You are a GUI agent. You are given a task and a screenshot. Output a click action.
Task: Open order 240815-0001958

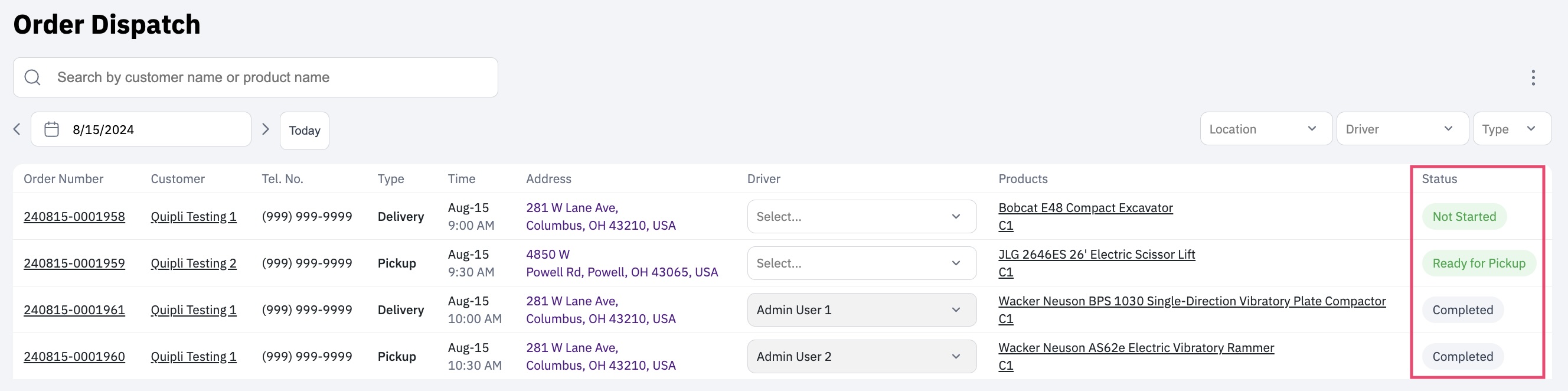coord(74,216)
